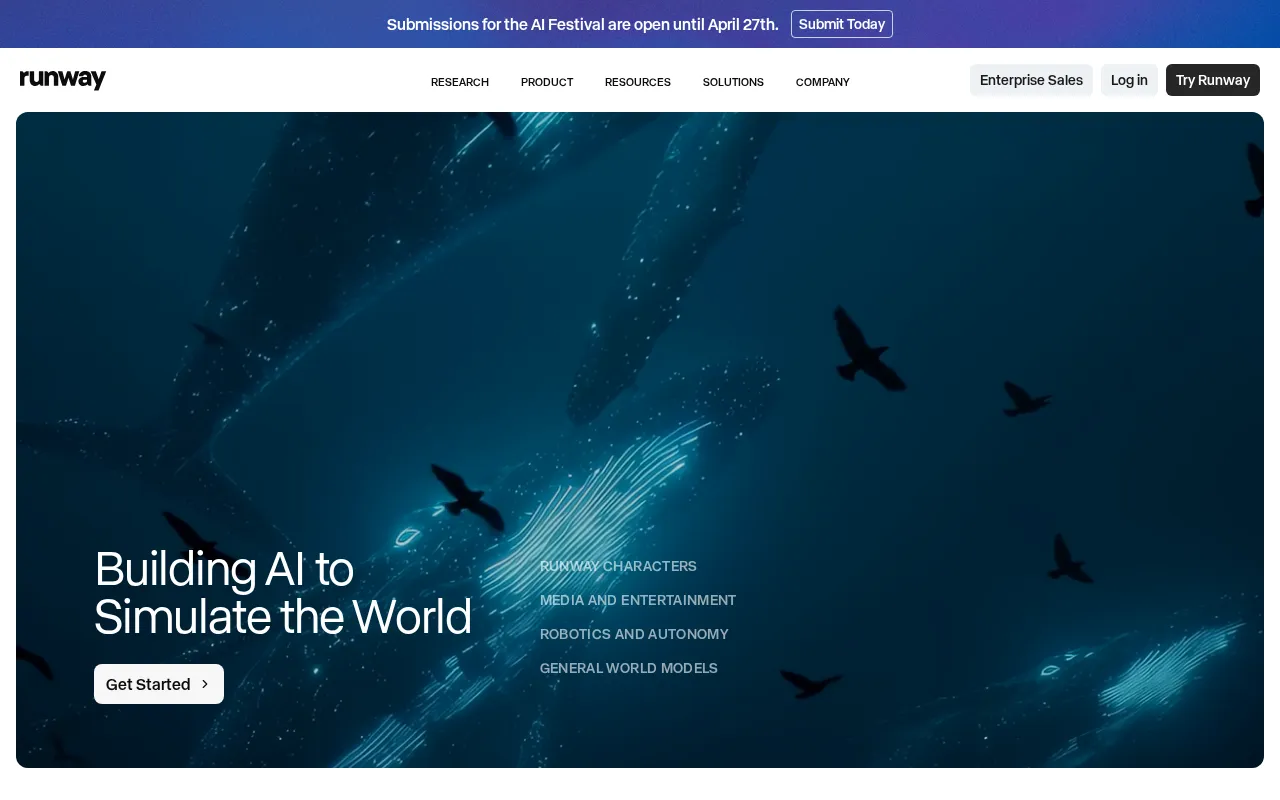This screenshot has height=800, width=1280.
Task: Visit Robotics and Autonomy link
Action: 634,634
